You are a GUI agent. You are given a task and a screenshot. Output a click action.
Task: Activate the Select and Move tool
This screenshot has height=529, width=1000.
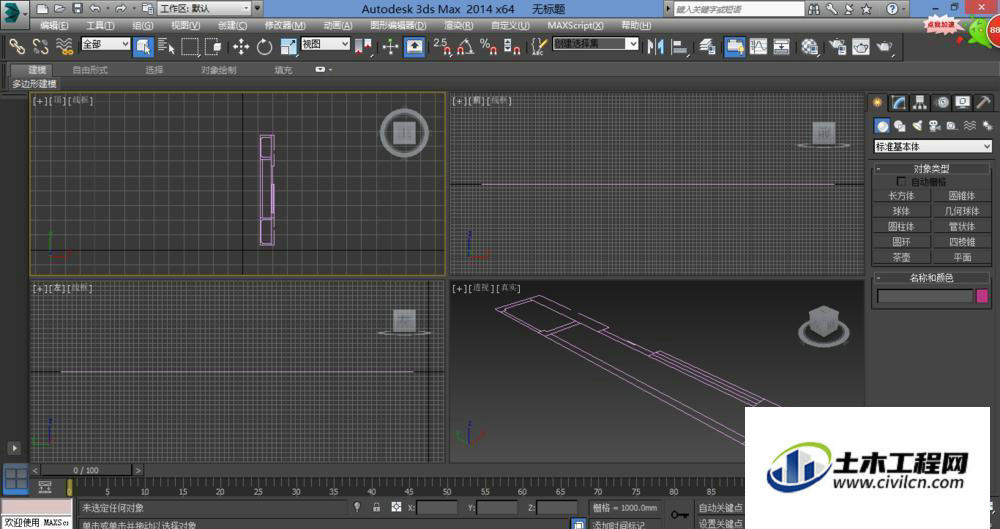[241, 47]
